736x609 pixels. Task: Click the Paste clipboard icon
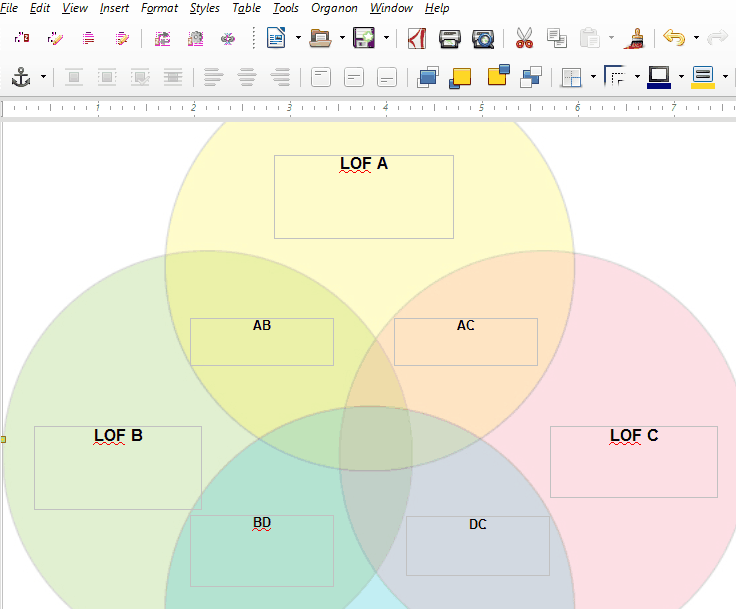[590, 38]
